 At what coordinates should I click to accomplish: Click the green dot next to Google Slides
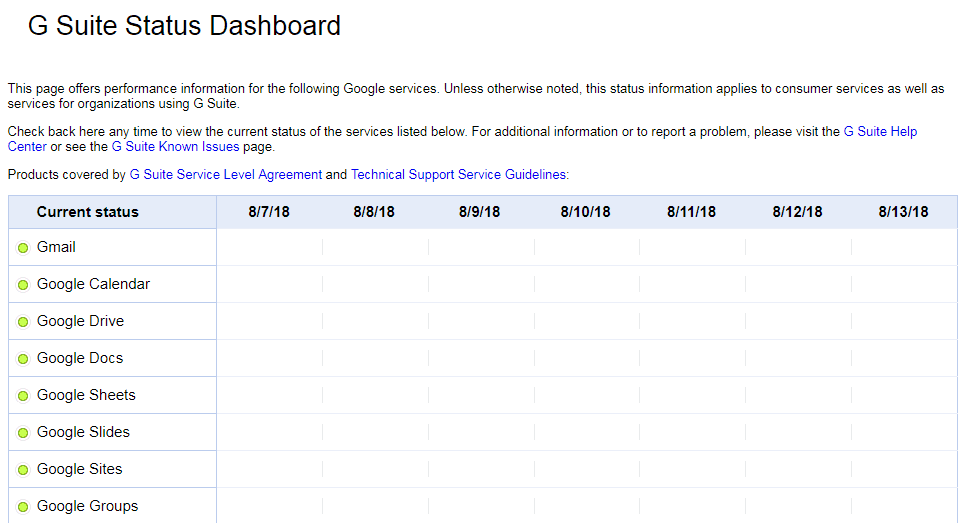pyautogui.click(x=23, y=433)
